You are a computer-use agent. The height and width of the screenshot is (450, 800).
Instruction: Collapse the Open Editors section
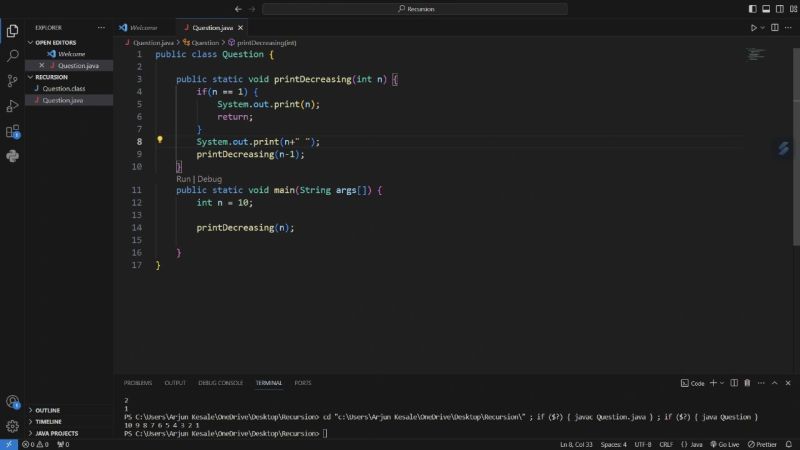[x=55, y=42]
